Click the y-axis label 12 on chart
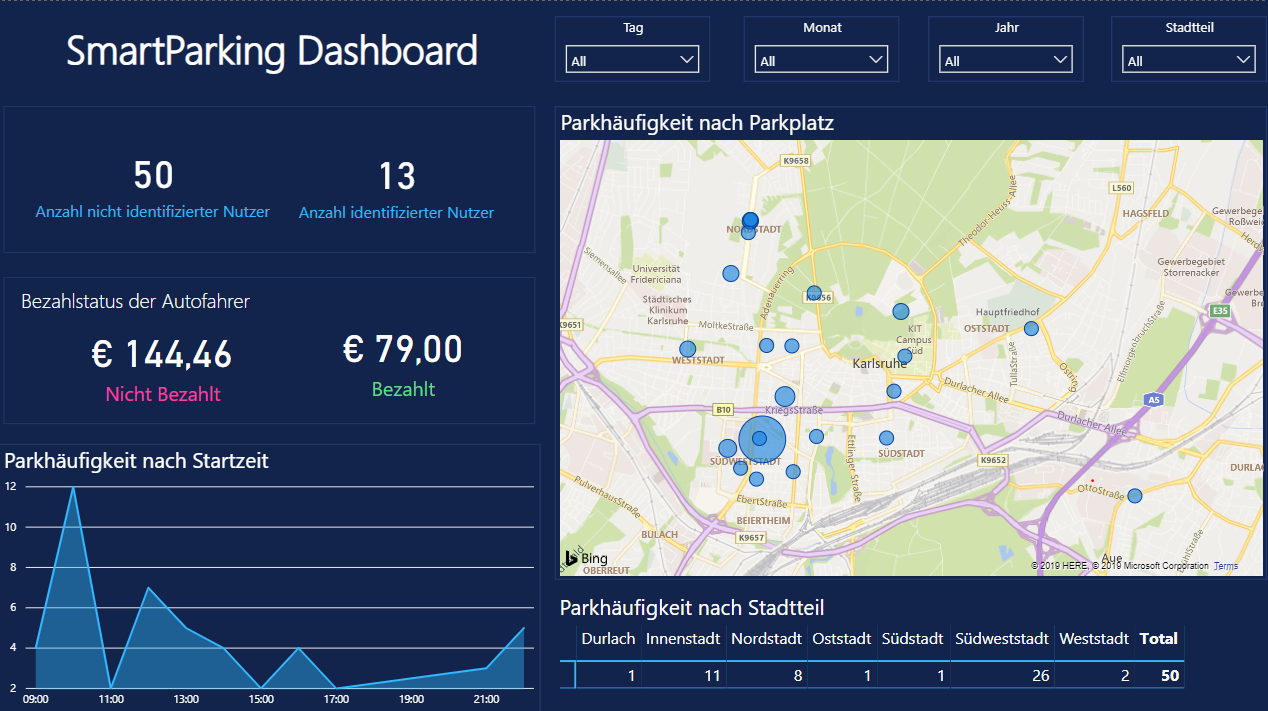1268x711 pixels. [10, 487]
